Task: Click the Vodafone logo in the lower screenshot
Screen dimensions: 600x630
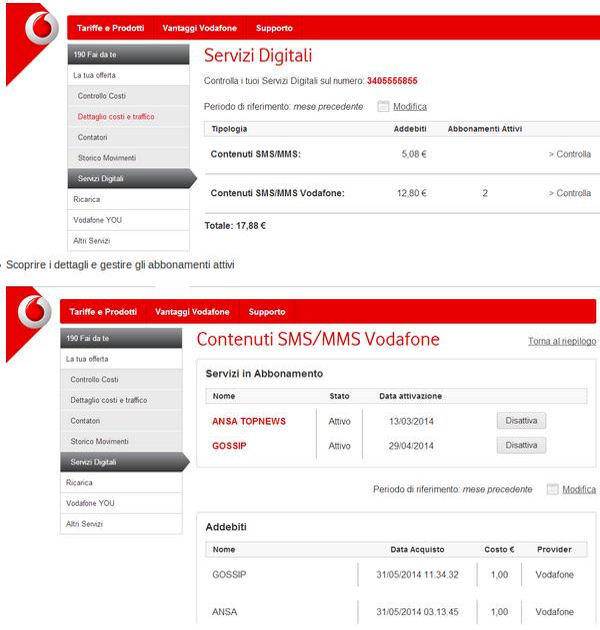Action: tap(34, 312)
